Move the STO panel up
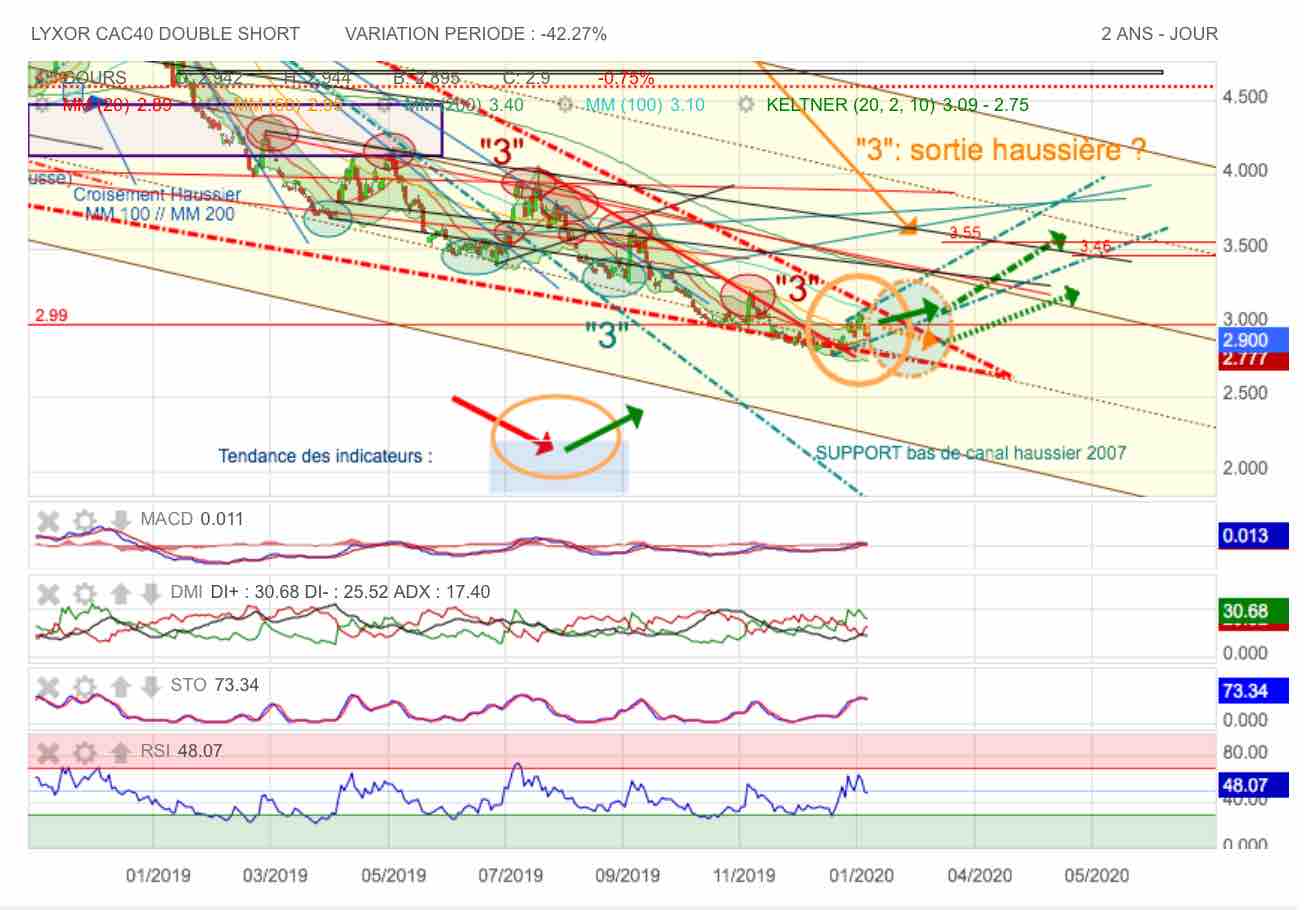This screenshot has width=1304, height=910. point(120,686)
